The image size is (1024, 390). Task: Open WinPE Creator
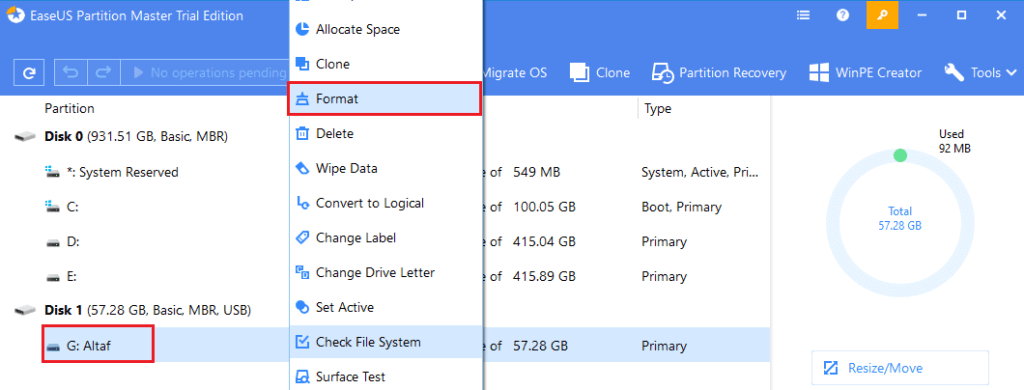[x=865, y=73]
